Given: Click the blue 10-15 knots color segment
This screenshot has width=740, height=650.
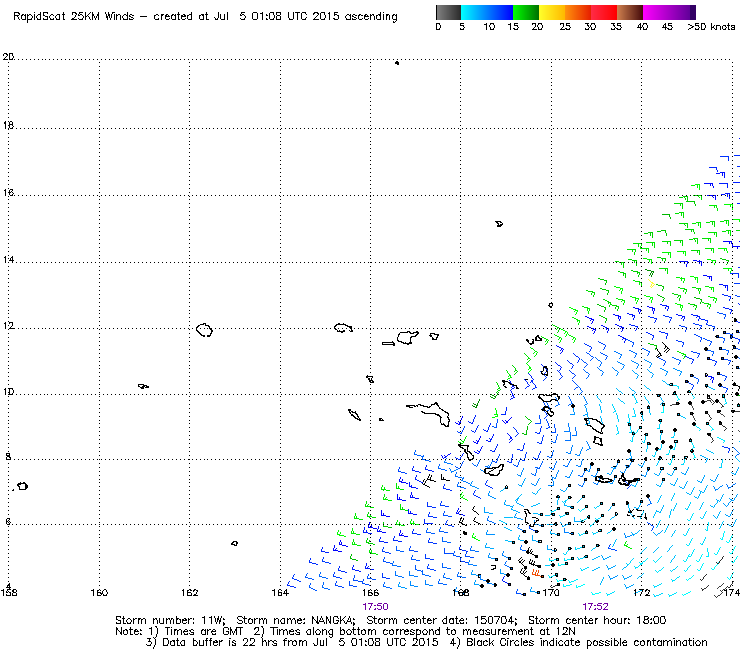Looking at the screenshot, I should click(x=499, y=12).
